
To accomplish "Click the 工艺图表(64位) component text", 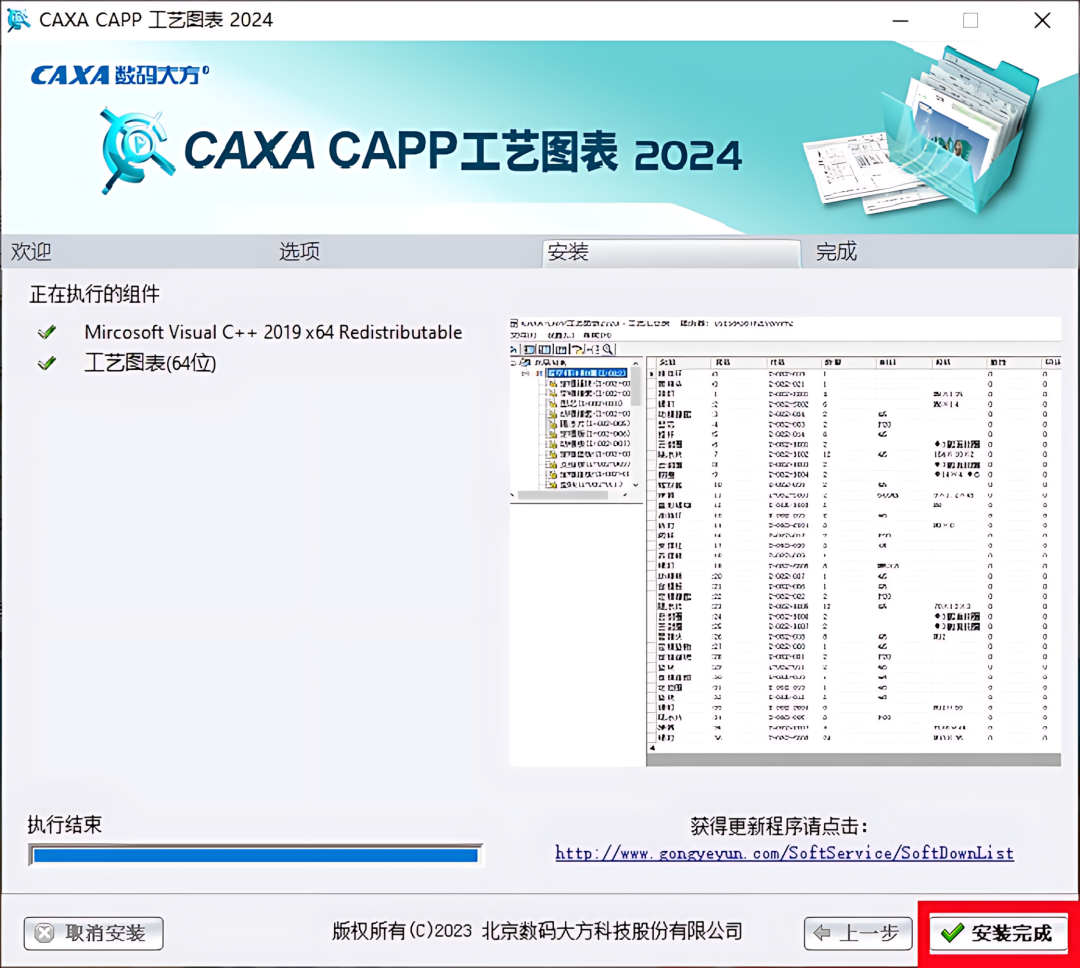I will [150, 363].
